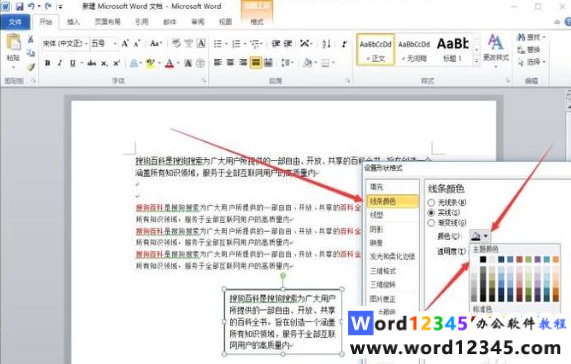Image resolution: width=571 pixels, height=364 pixels.
Task: Open the font size dropdown
Action: click(115, 44)
